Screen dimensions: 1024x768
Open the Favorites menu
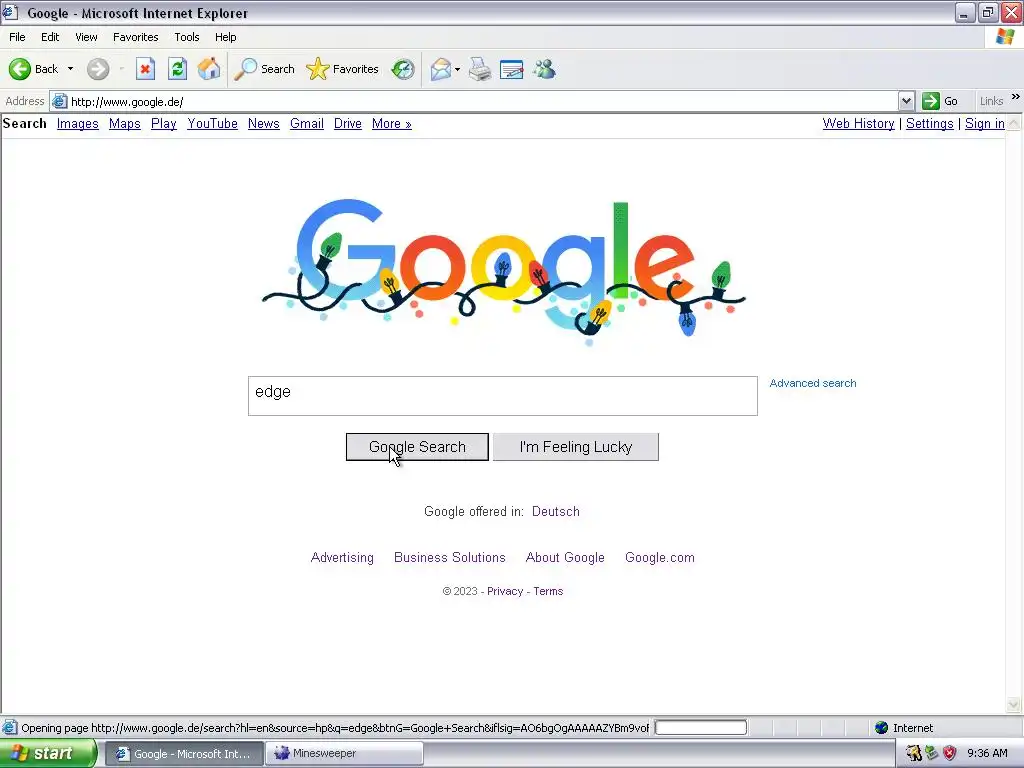point(136,37)
